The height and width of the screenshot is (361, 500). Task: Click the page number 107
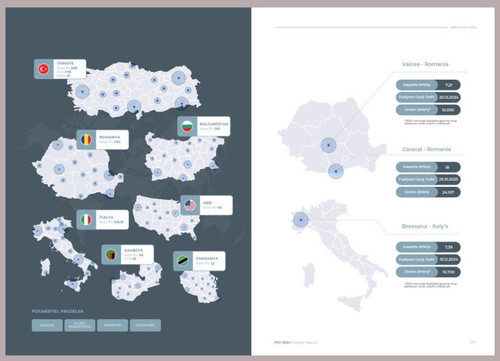point(473,342)
